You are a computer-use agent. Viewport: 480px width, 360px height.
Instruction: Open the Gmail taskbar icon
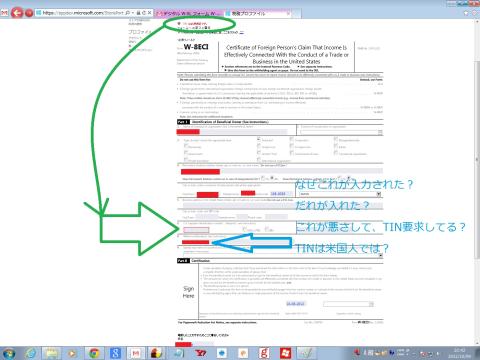(x=136, y=353)
